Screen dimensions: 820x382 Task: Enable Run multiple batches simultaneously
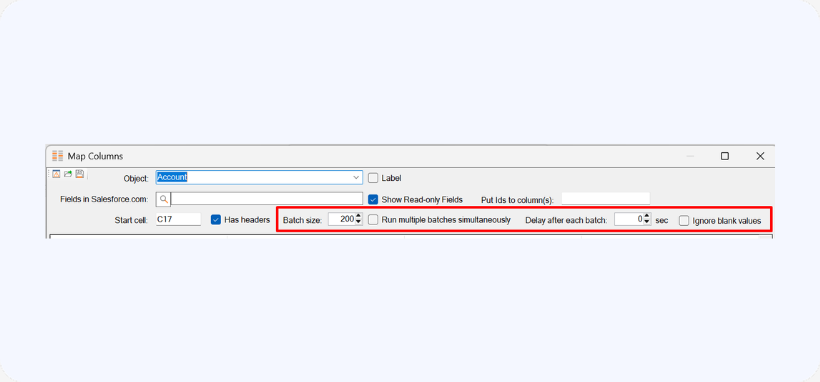(x=373, y=220)
